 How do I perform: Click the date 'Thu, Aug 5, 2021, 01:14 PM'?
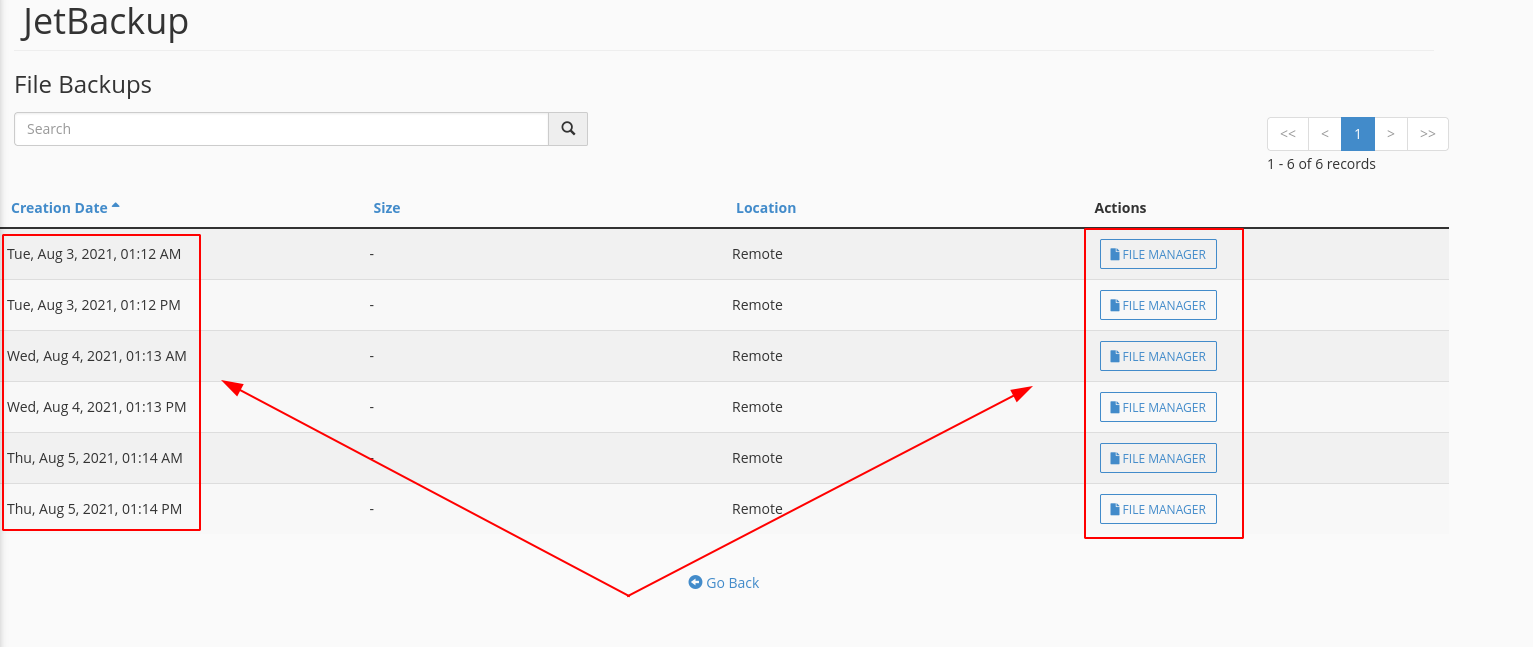click(95, 509)
